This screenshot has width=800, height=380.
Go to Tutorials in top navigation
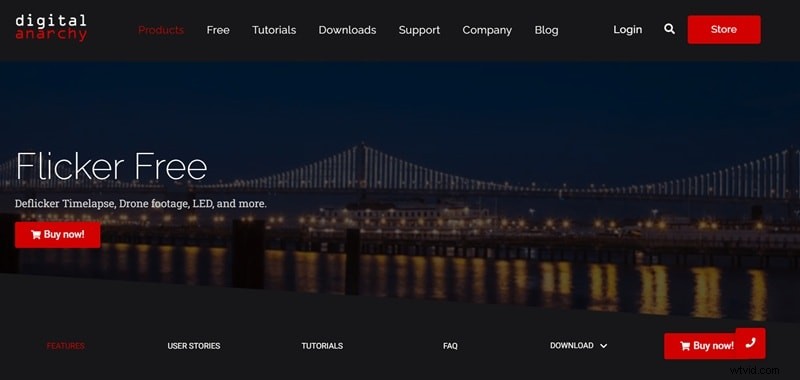coord(274,30)
